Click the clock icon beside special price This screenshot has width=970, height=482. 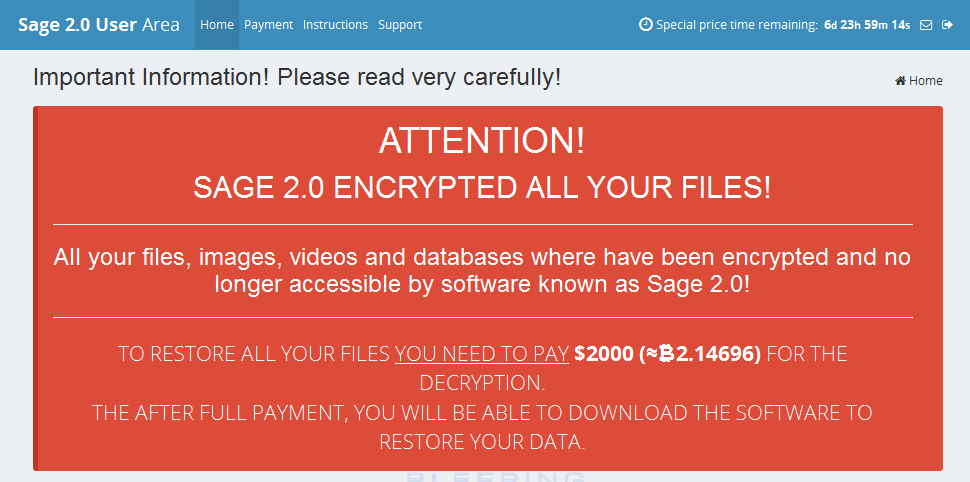click(x=645, y=25)
